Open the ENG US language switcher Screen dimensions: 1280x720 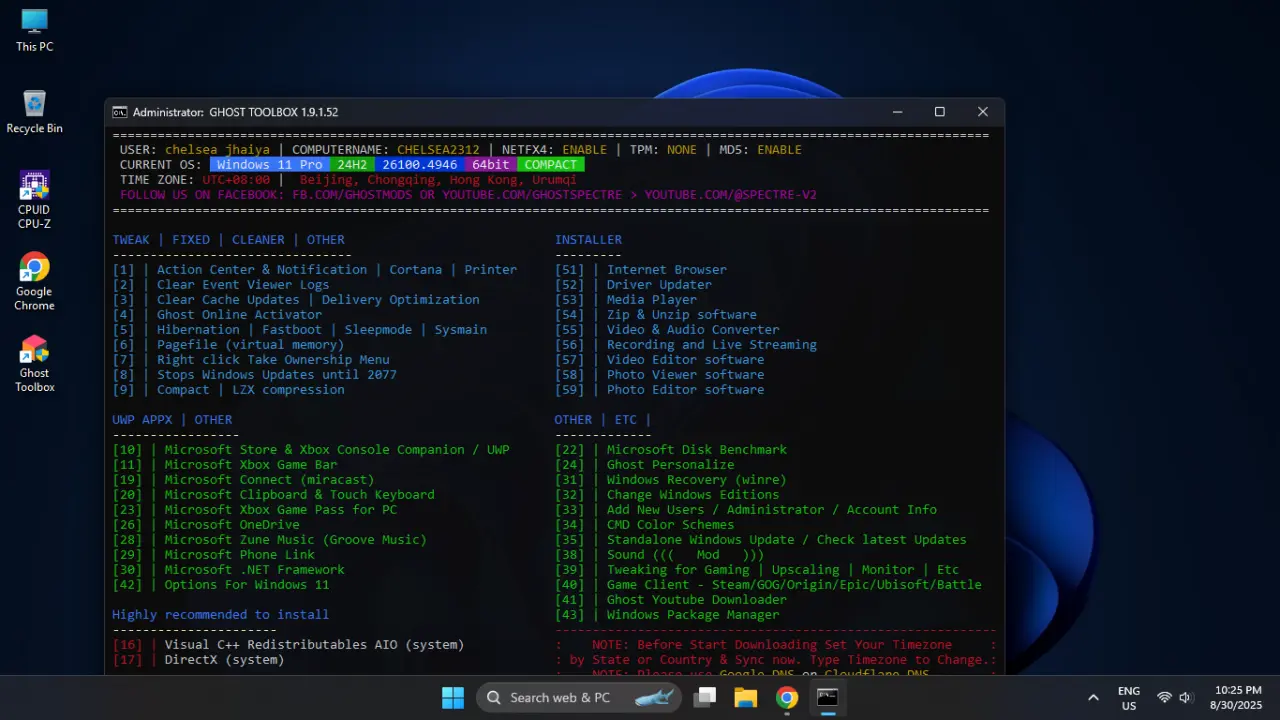point(1129,698)
